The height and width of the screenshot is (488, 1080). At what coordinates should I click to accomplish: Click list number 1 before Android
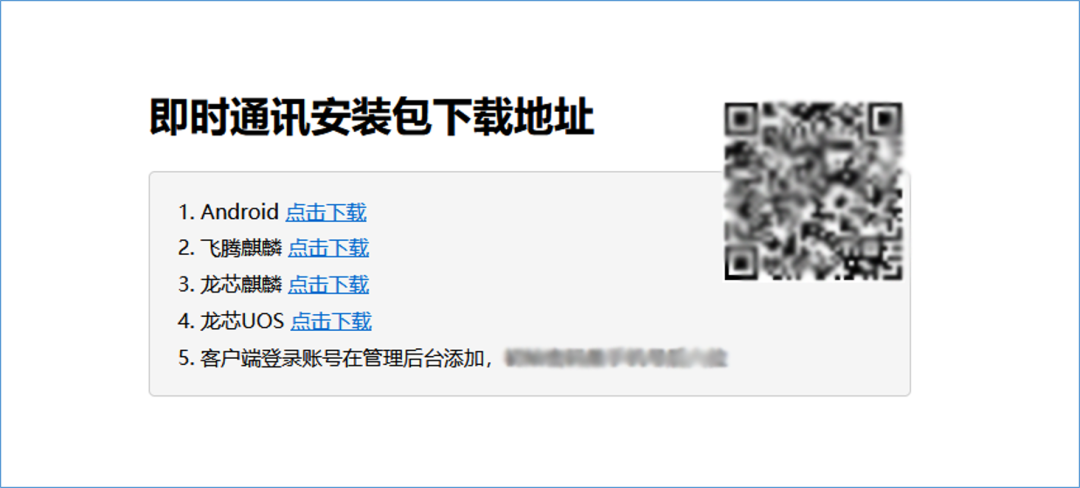coord(186,213)
